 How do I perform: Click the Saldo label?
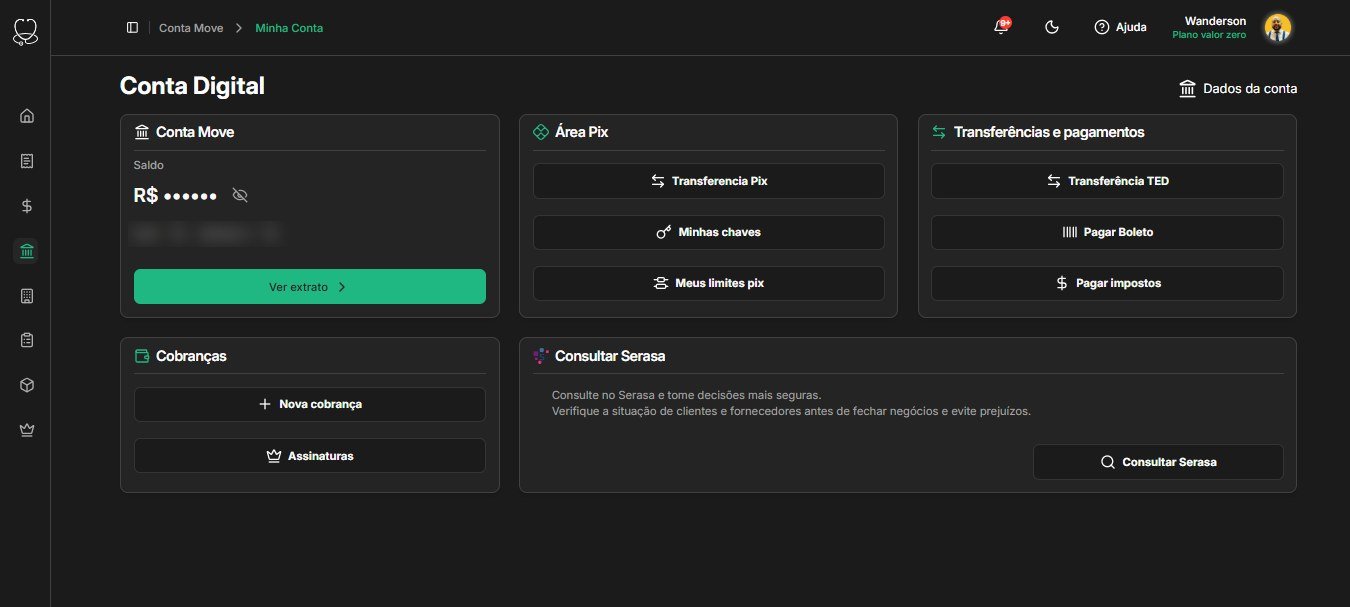point(148,165)
